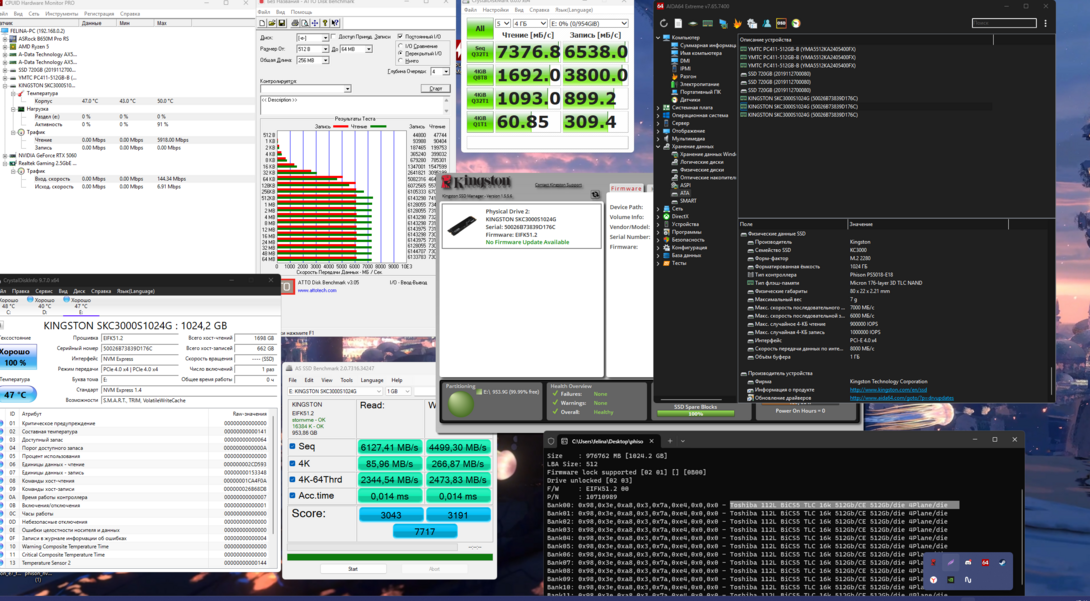The width and height of the screenshot is (1090, 601).
Task: Uncheck the Seq test in AS SSD
Action: pyautogui.click(x=293, y=447)
